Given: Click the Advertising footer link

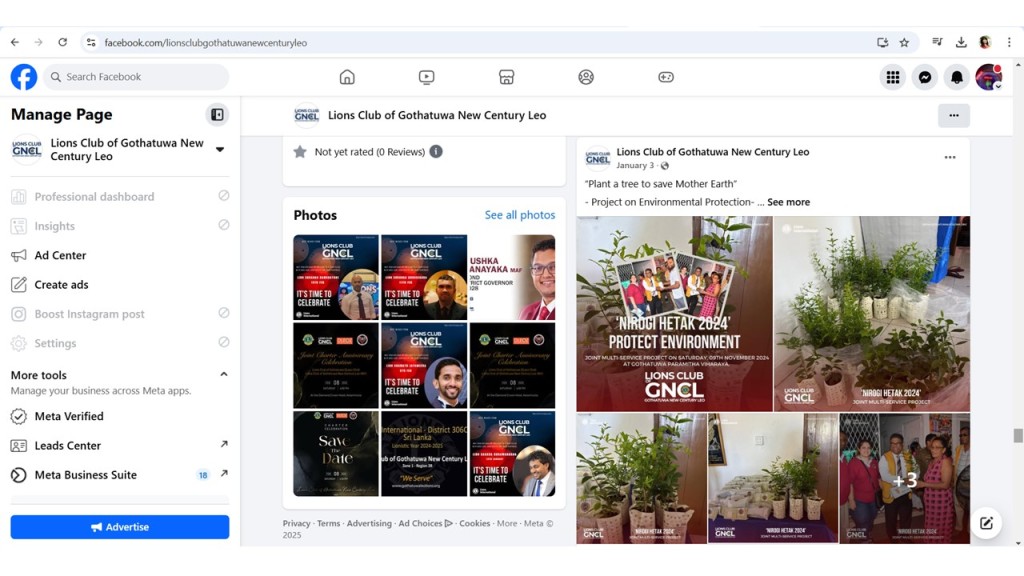Looking at the screenshot, I should (369, 524).
